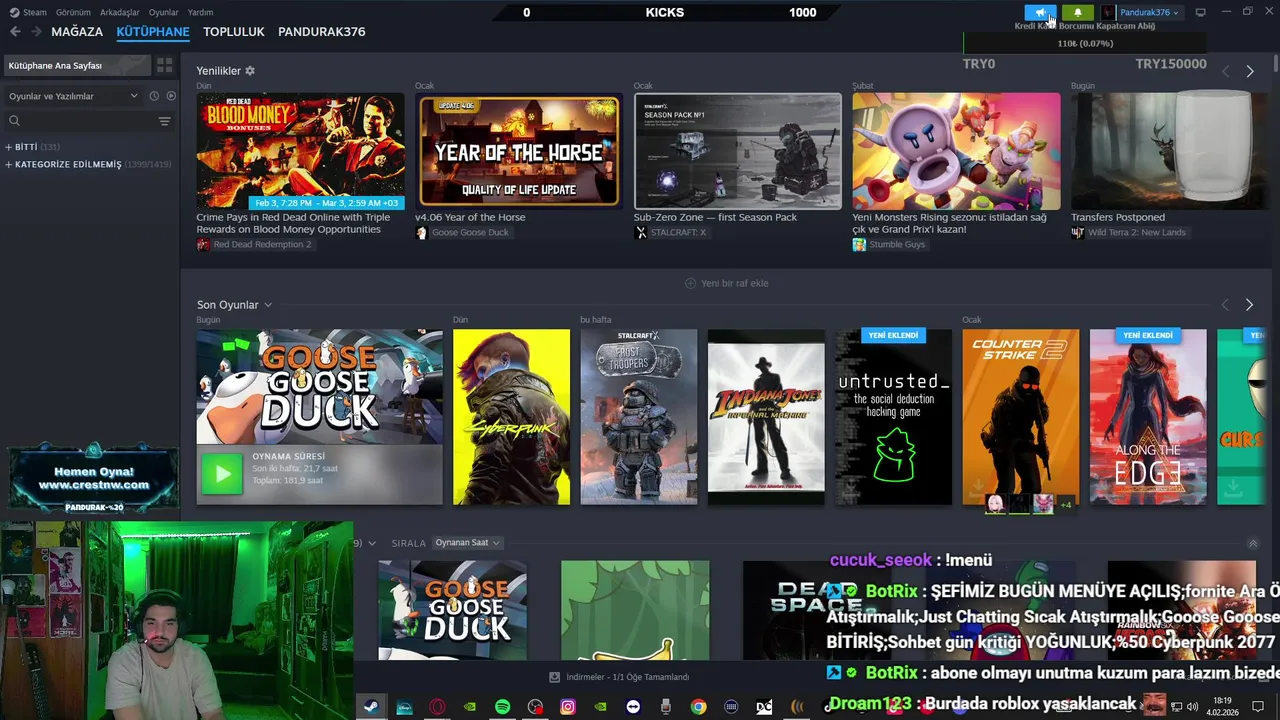Open Goose Goose Duck in lower shelf
This screenshot has height=720, width=1280.
(x=452, y=610)
